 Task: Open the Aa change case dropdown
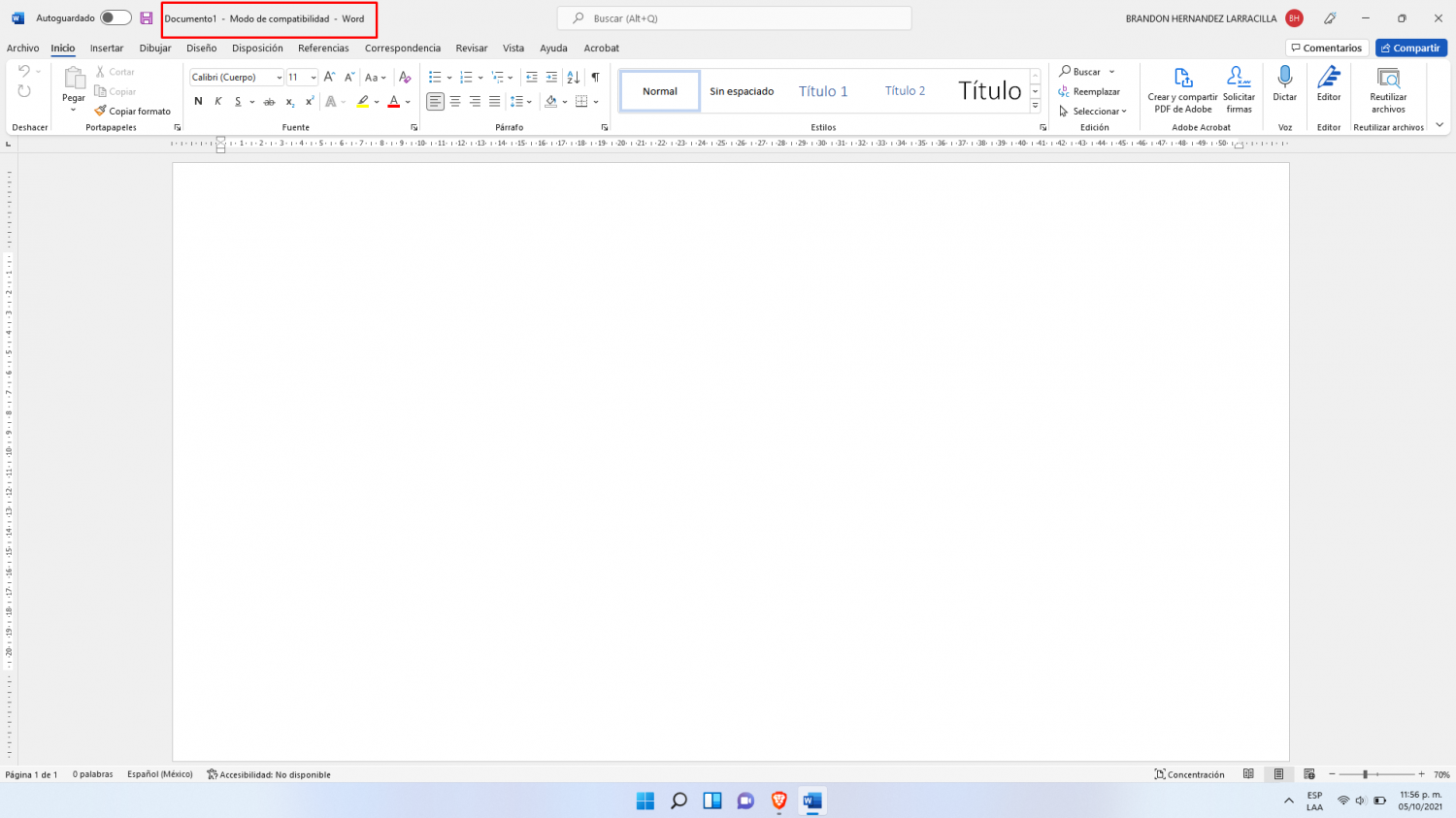(376, 78)
